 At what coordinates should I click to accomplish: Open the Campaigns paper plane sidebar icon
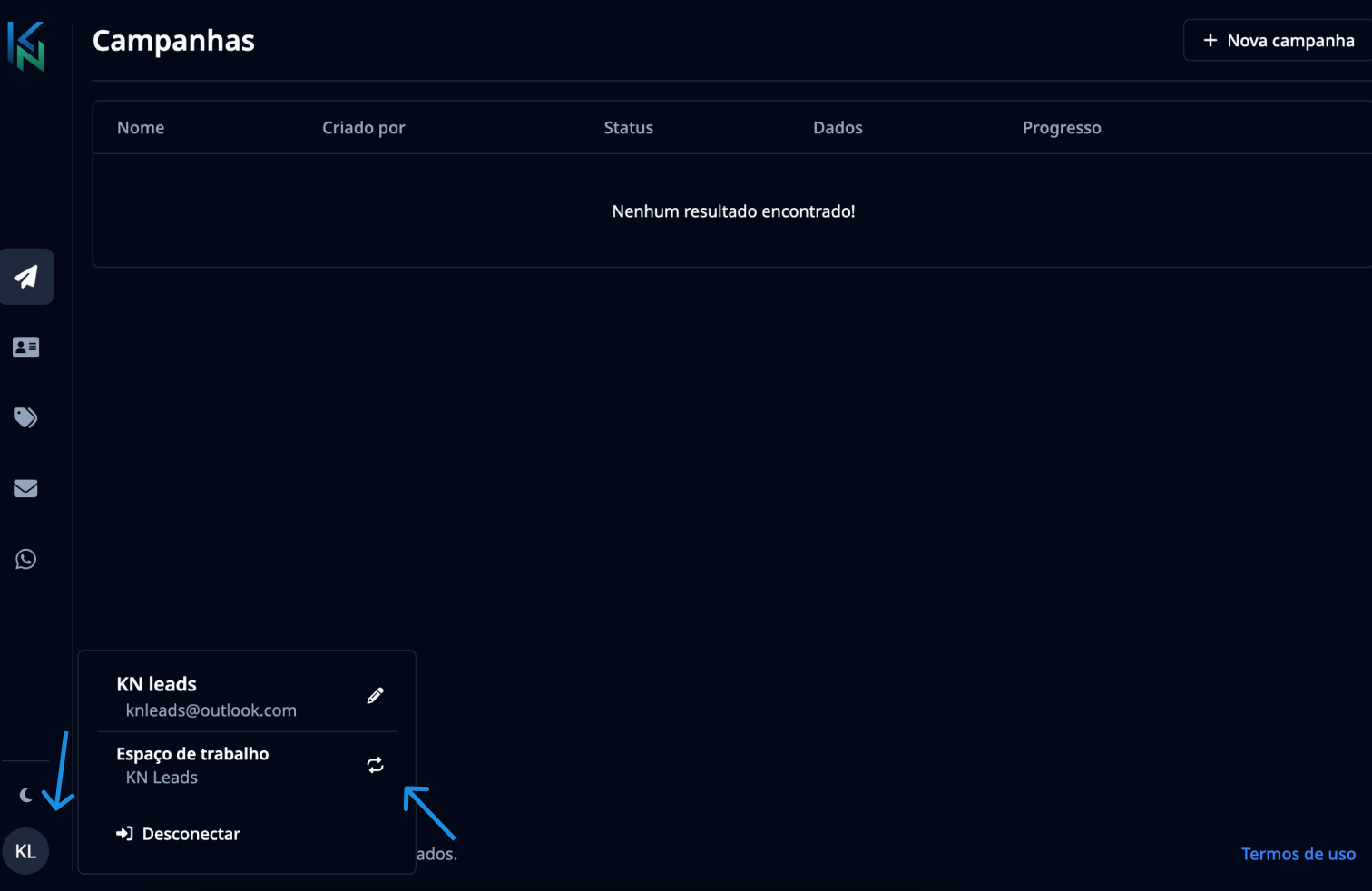pos(26,277)
